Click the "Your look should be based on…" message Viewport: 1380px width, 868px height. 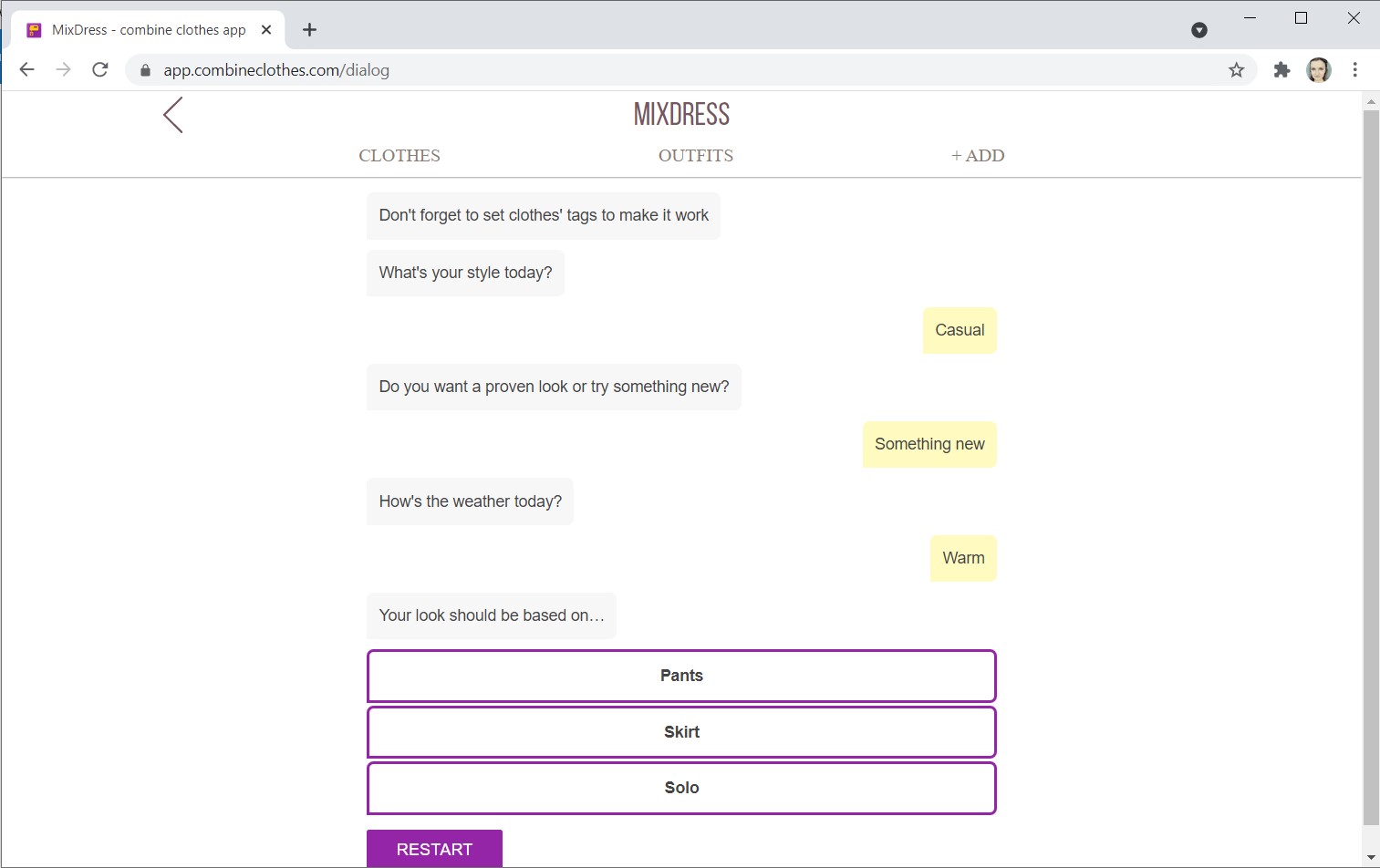[492, 615]
